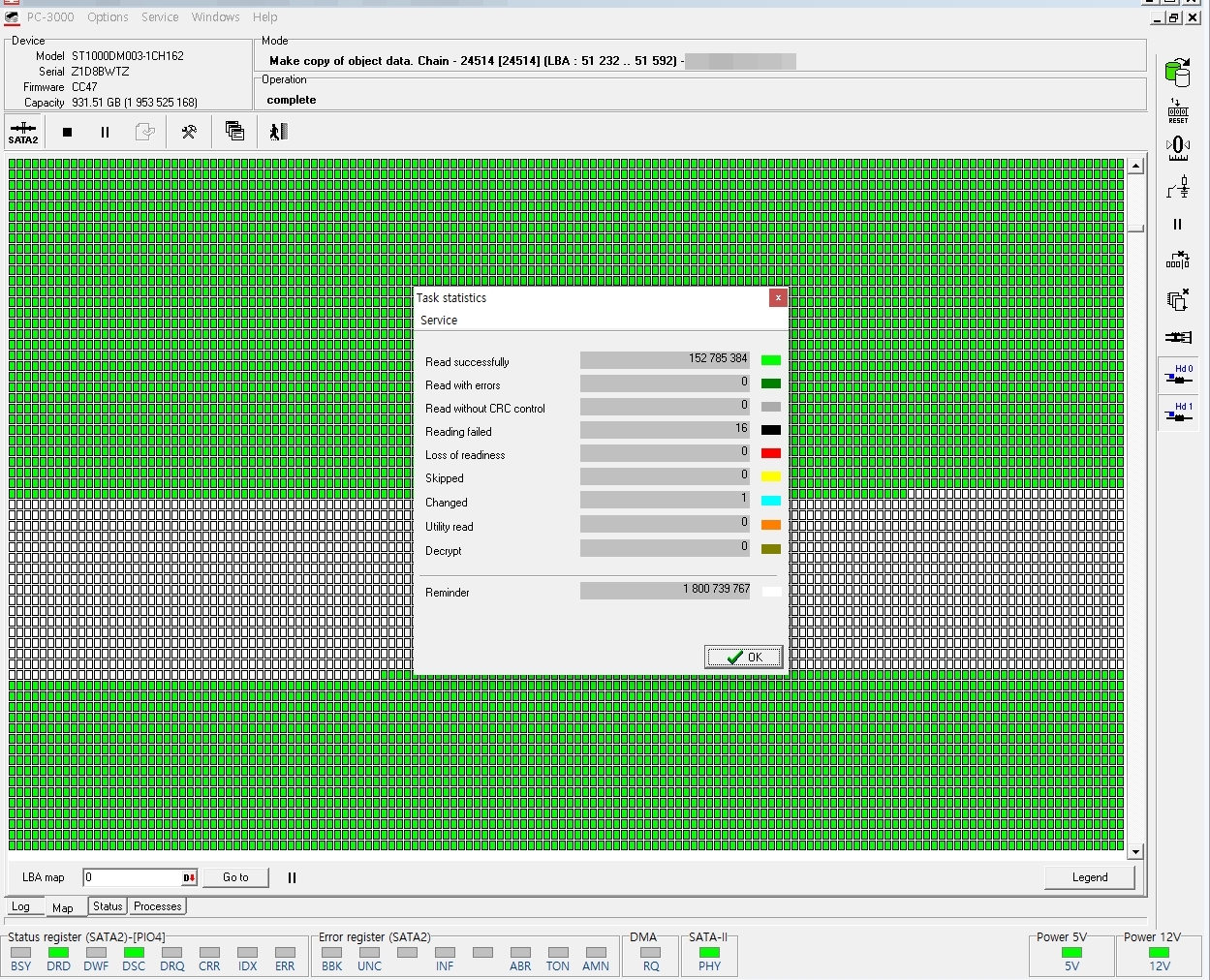Open the Windows menu
The image size is (1210, 980).
(x=215, y=16)
